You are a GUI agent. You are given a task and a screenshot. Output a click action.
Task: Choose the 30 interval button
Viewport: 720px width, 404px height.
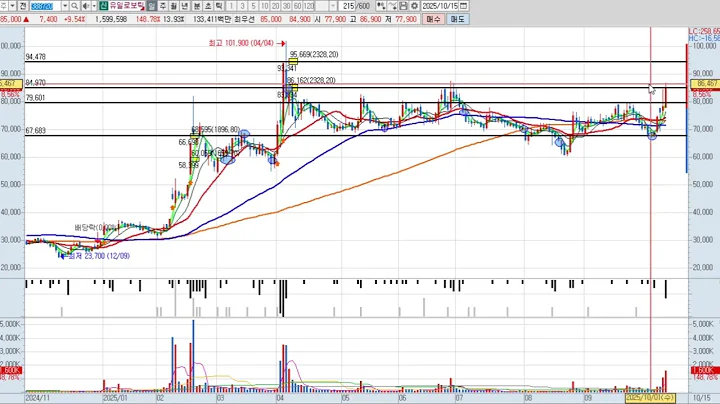point(287,6)
